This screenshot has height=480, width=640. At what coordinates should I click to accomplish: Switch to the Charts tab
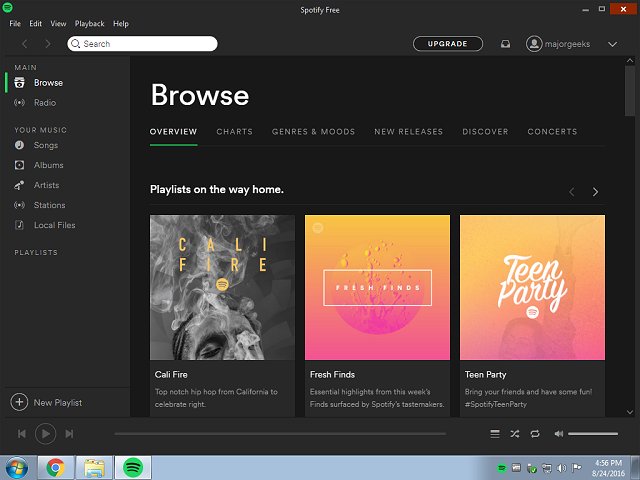(x=234, y=132)
